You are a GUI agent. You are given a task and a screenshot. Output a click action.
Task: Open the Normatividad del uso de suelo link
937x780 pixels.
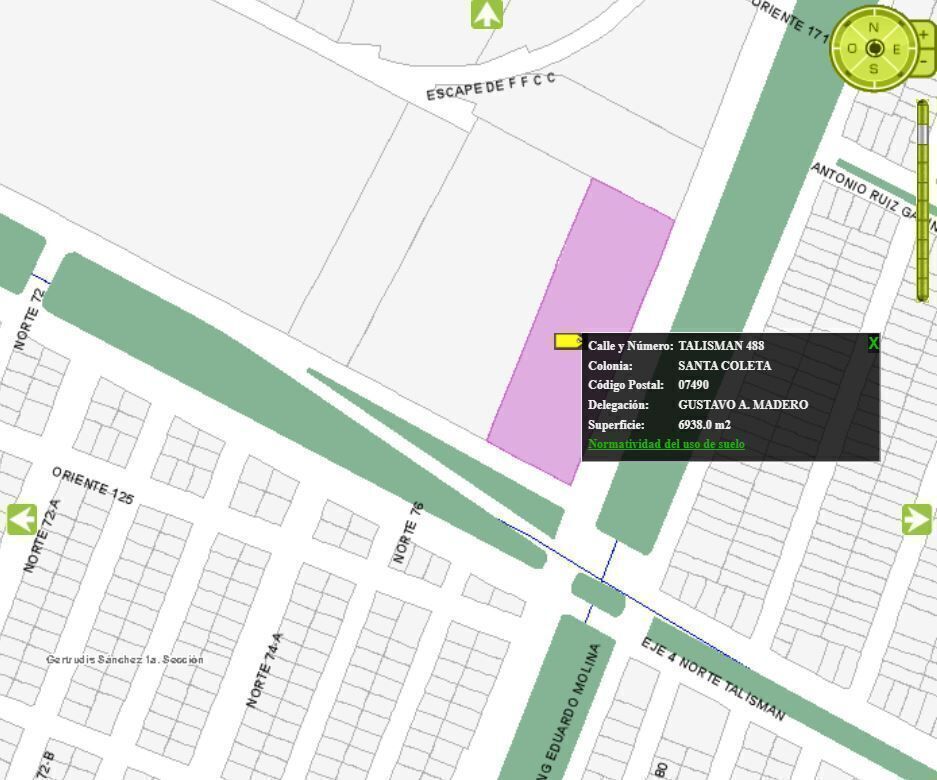[666, 444]
